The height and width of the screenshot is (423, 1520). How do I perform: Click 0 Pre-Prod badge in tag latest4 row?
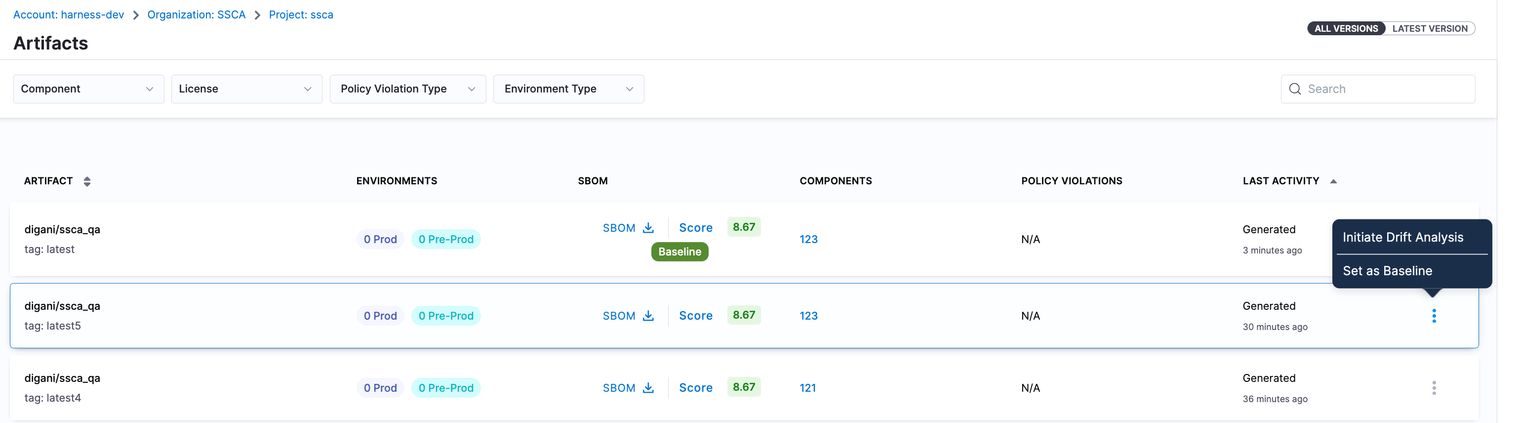[x=446, y=388]
